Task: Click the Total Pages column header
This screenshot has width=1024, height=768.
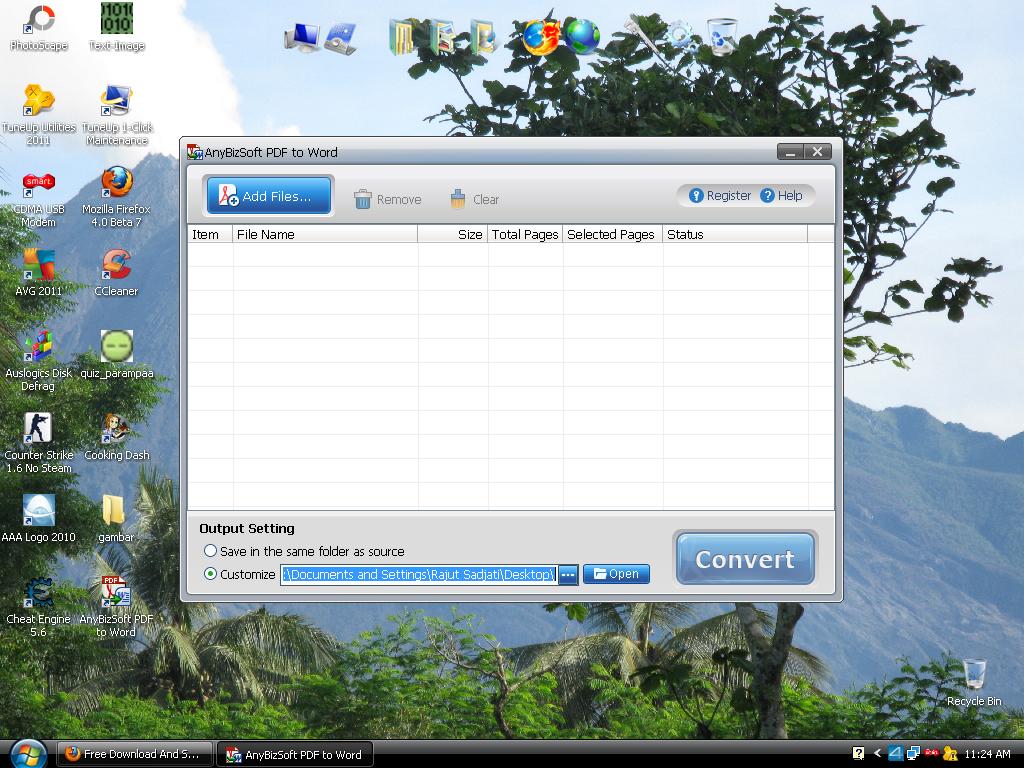Action: (x=525, y=234)
